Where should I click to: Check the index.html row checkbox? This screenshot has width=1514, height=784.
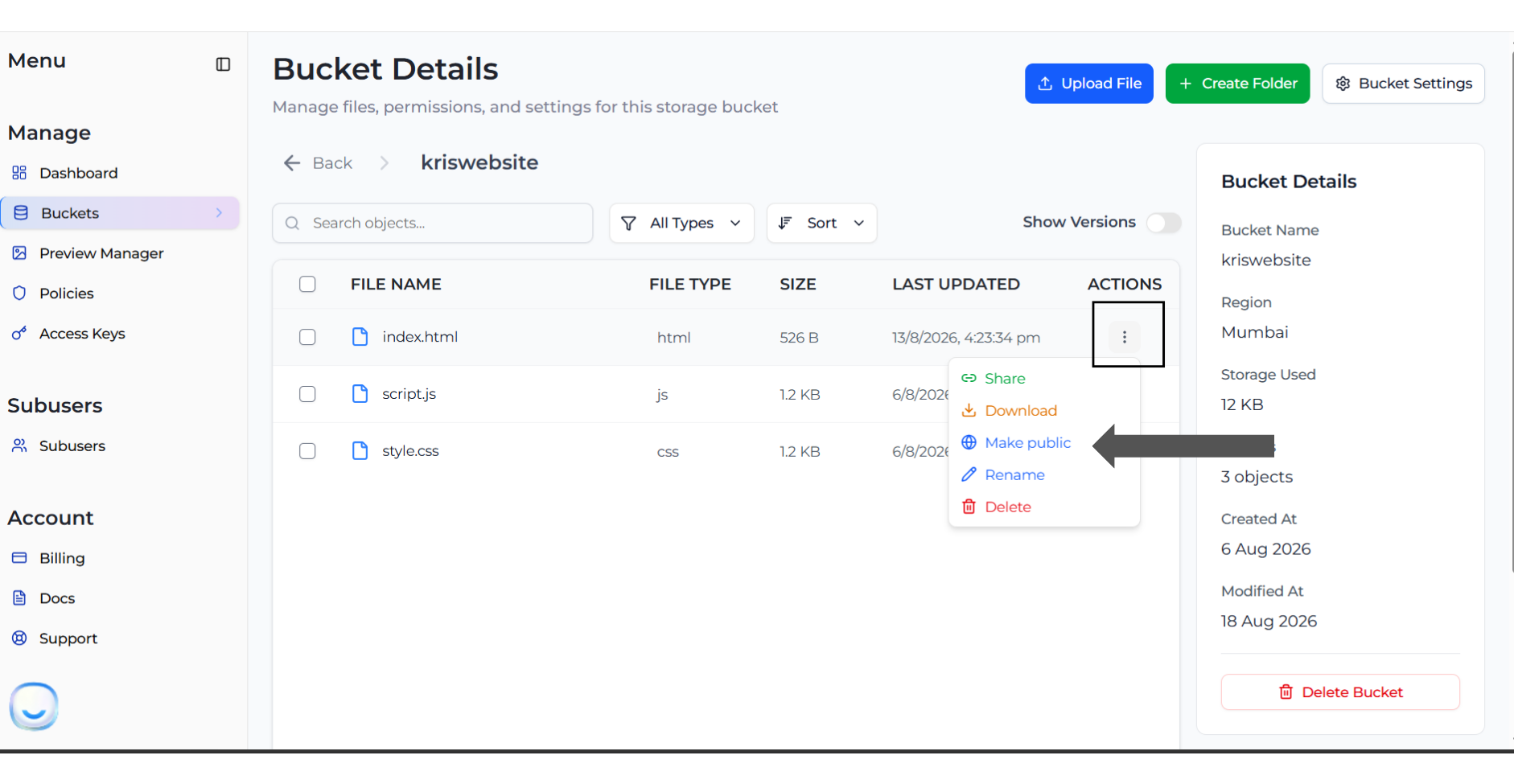307,337
